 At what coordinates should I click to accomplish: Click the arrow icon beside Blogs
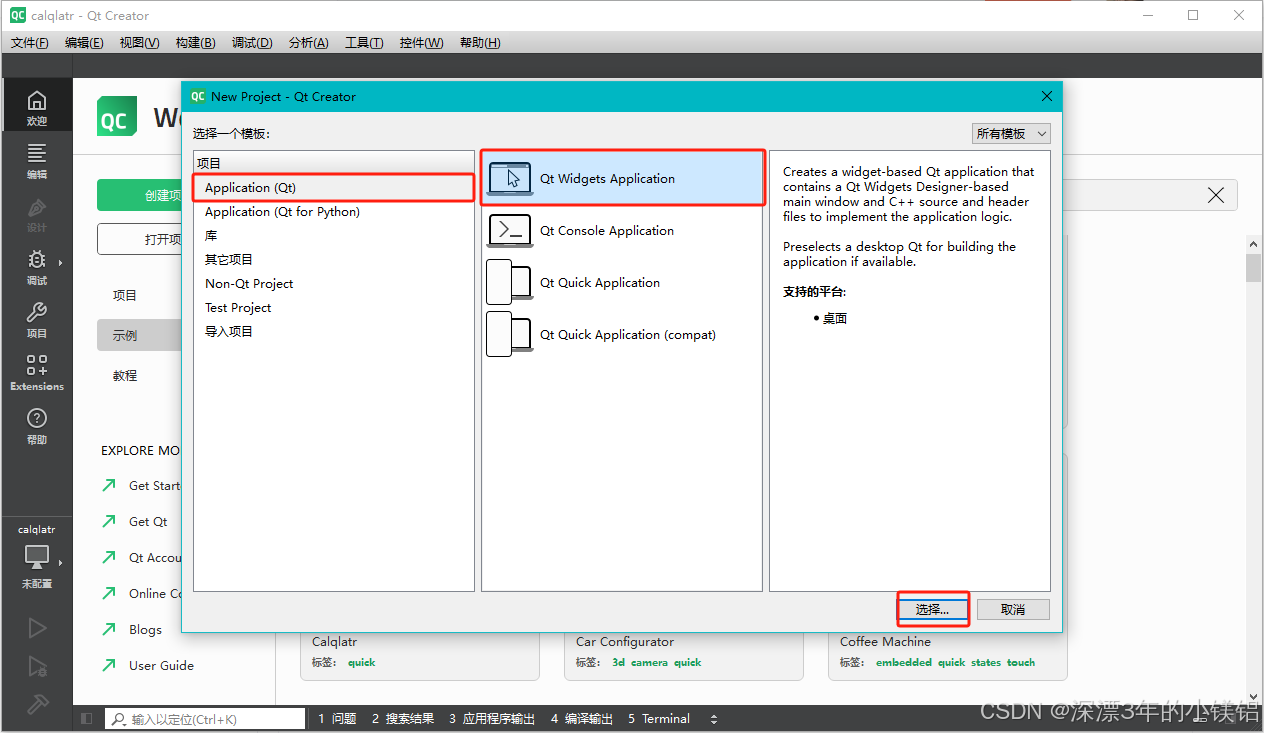(x=109, y=629)
